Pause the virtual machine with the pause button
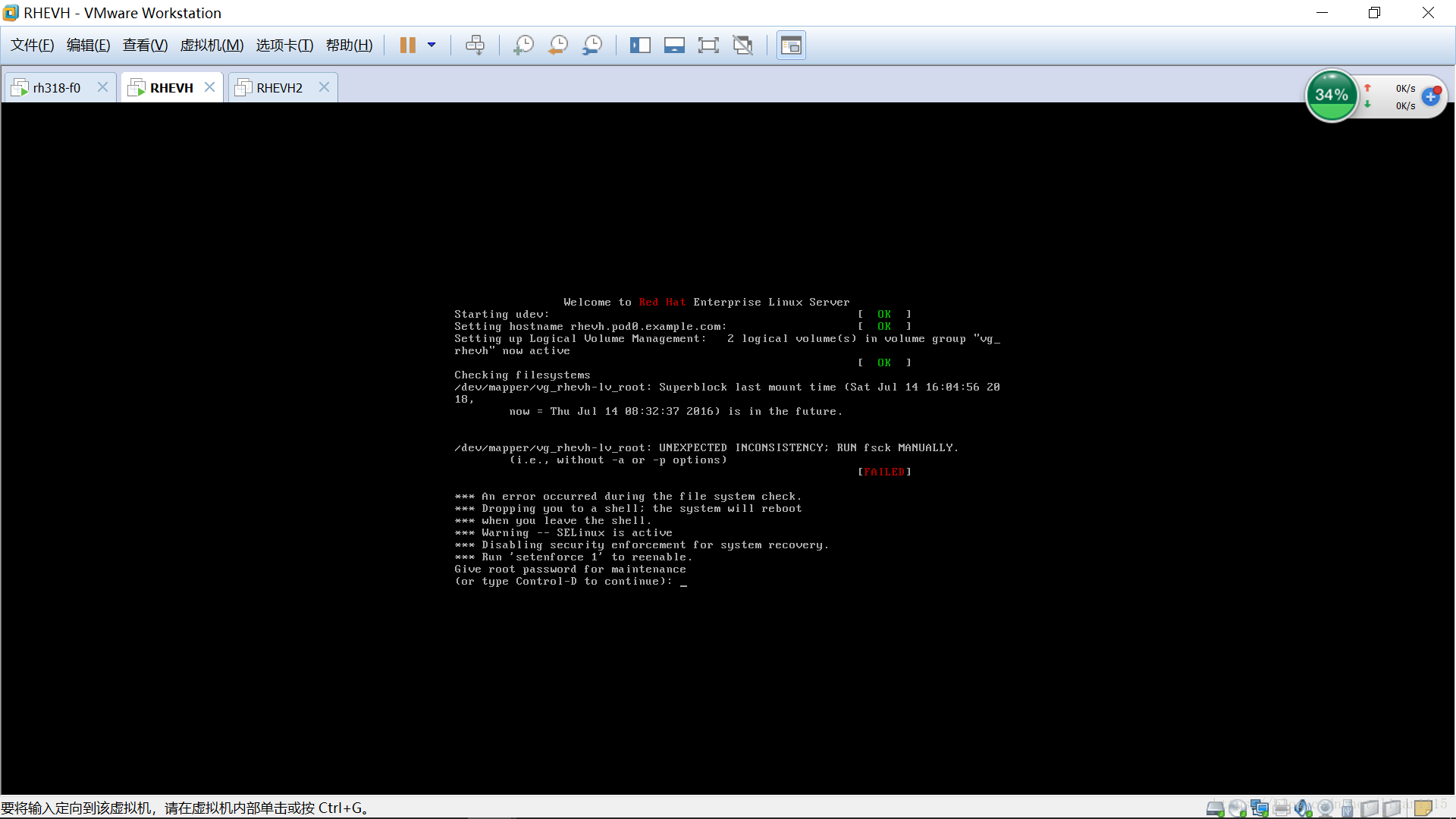Screen dimensions: 1456x819 tap(408, 45)
